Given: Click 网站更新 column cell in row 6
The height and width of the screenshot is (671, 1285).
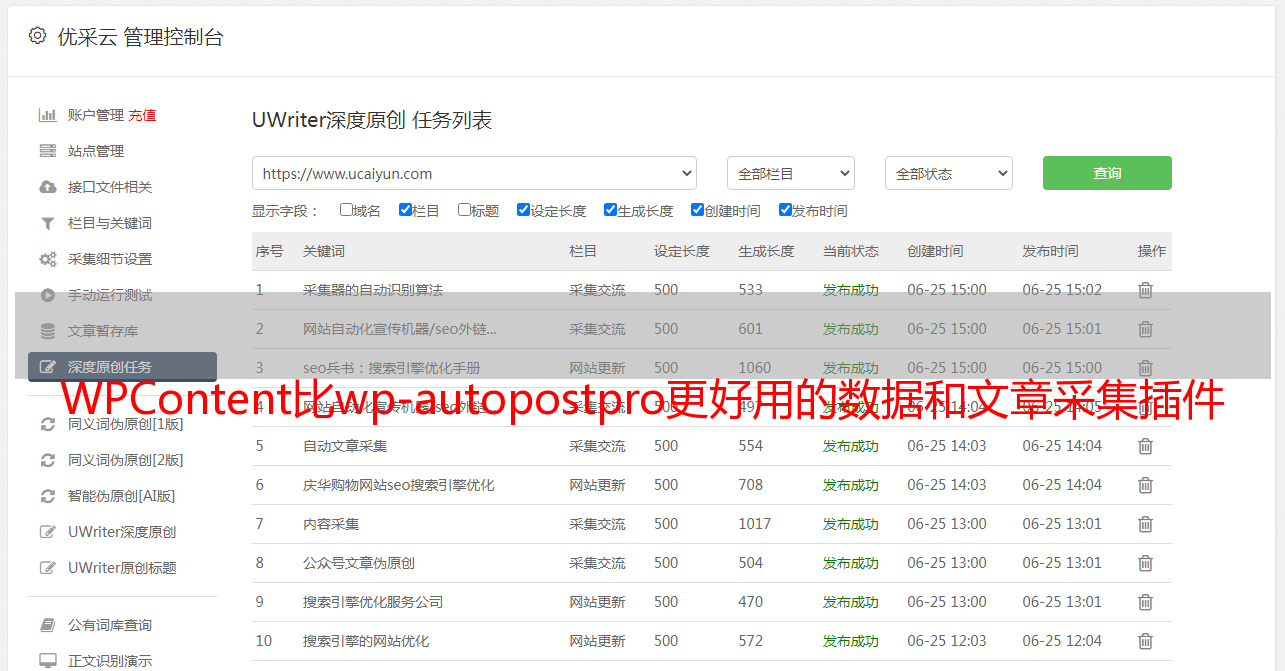Looking at the screenshot, I should coord(598,485).
